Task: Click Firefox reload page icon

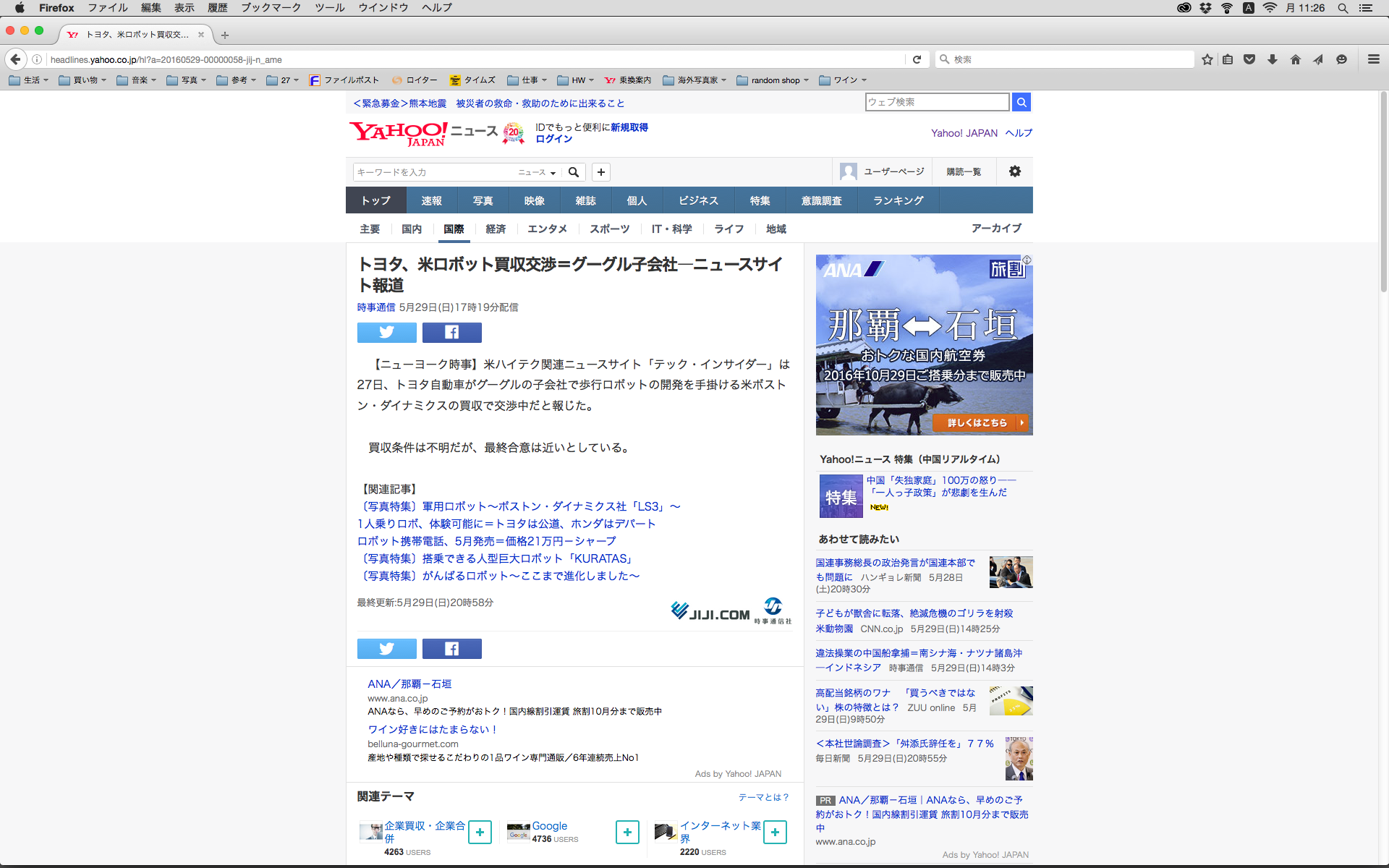Action: click(x=917, y=59)
